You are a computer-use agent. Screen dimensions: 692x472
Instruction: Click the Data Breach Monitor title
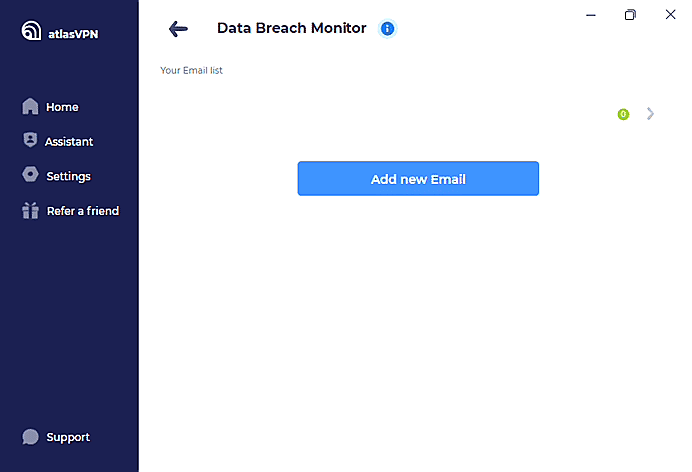(x=291, y=29)
